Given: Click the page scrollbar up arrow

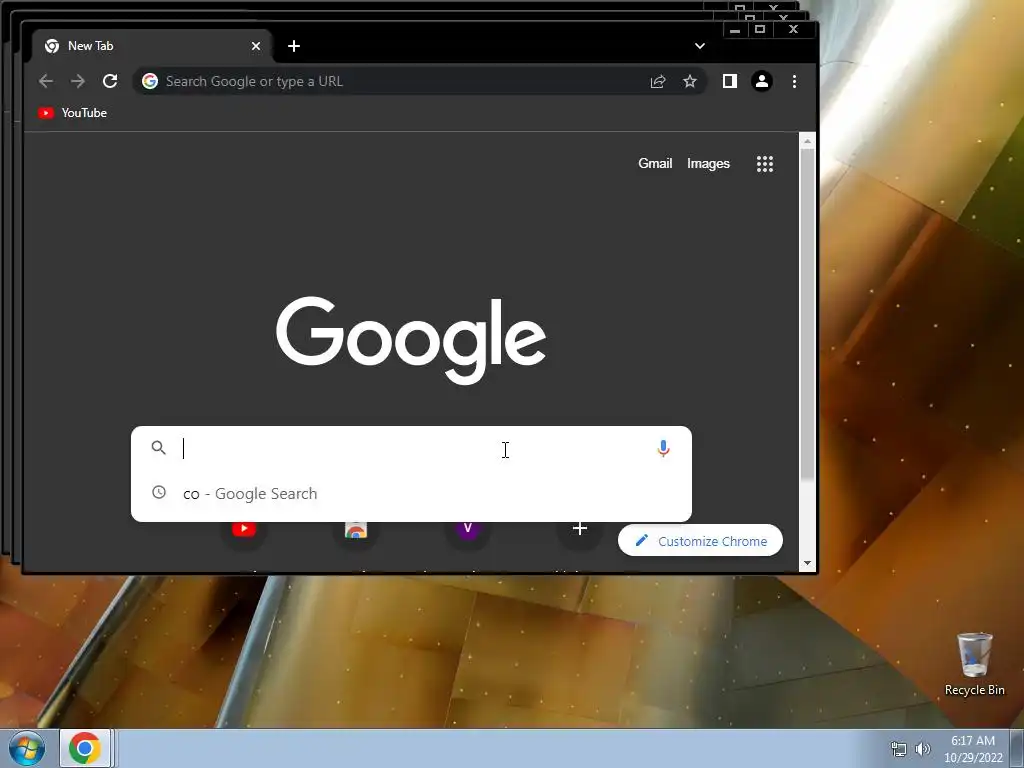Looking at the screenshot, I should [808, 141].
